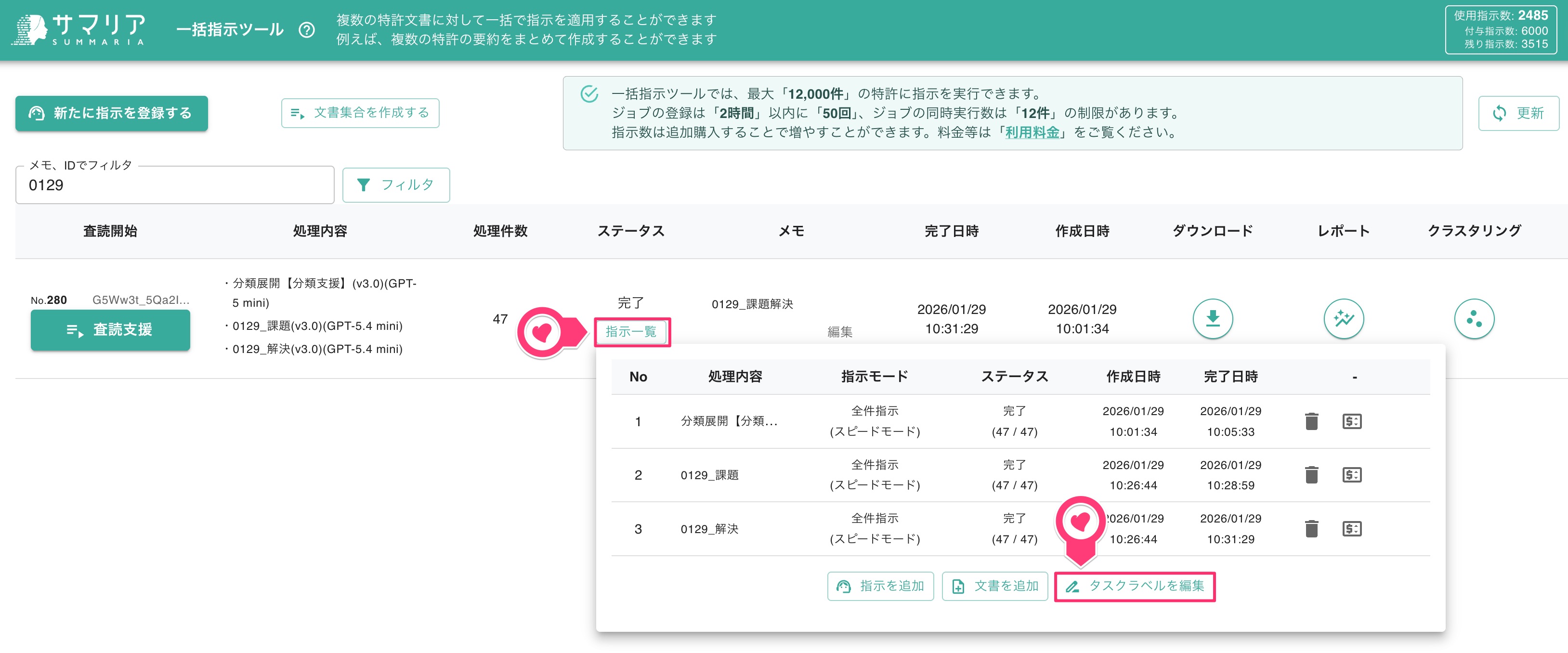Click completion time 10:05:33 in instruction list

click(1231, 432)
